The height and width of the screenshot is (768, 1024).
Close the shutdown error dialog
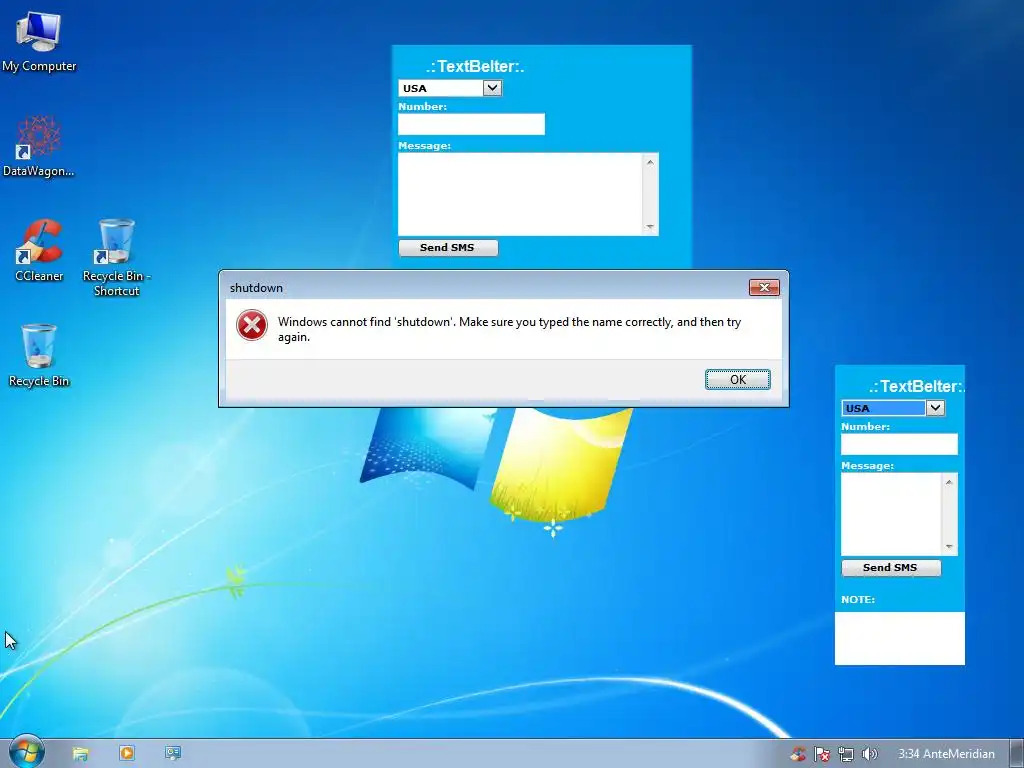pyautogui.click(x=764, y=287)
